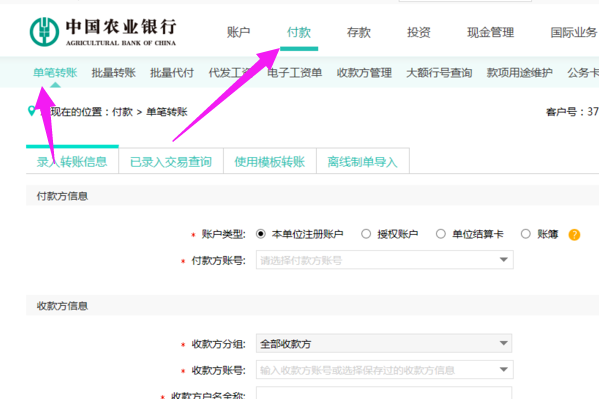Screen dimensions: 599x399
Task: Open the 收款方账号 combo box
Action: (x=385, y=370)
